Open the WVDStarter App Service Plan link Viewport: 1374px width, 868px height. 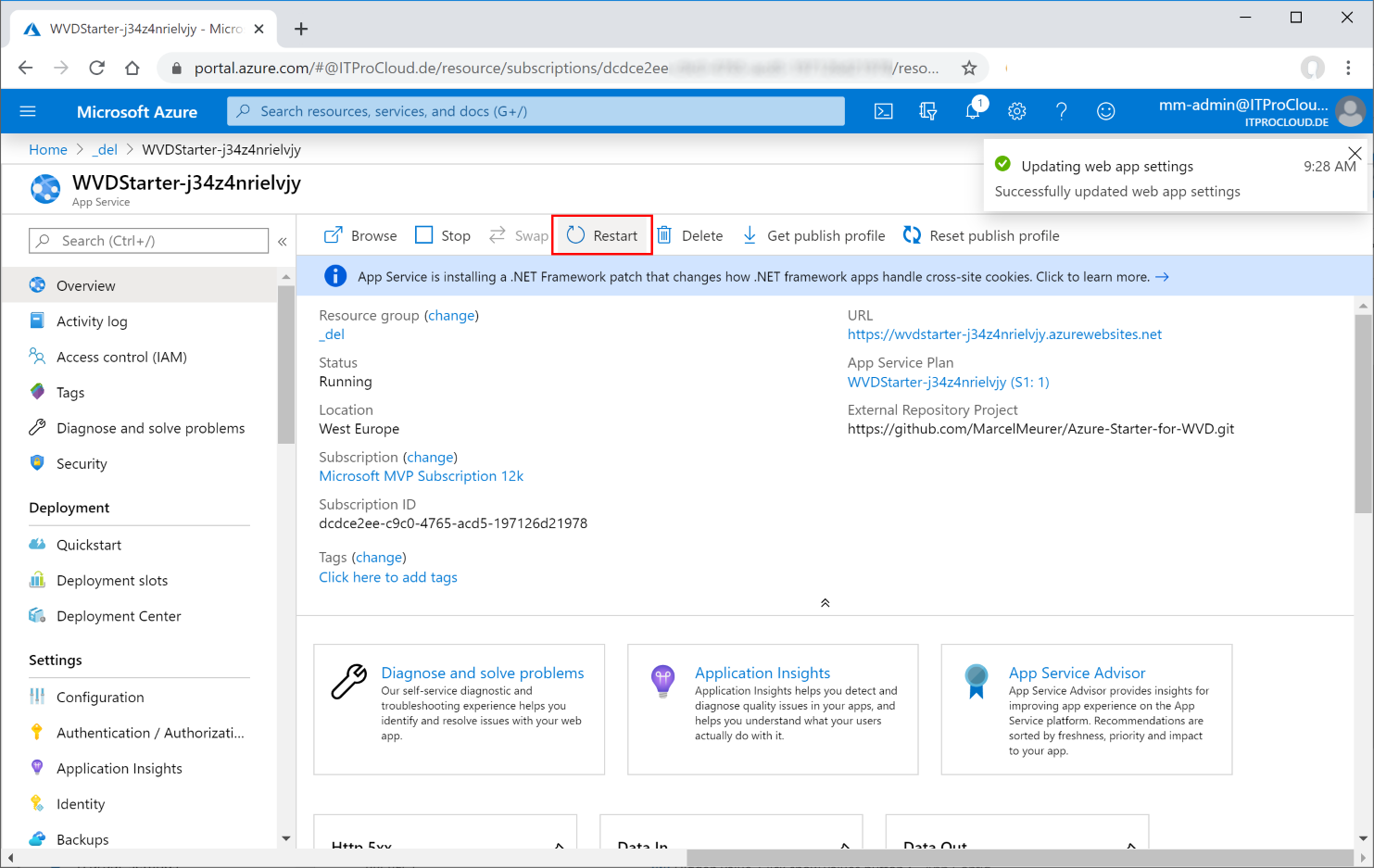pos(949,382)
